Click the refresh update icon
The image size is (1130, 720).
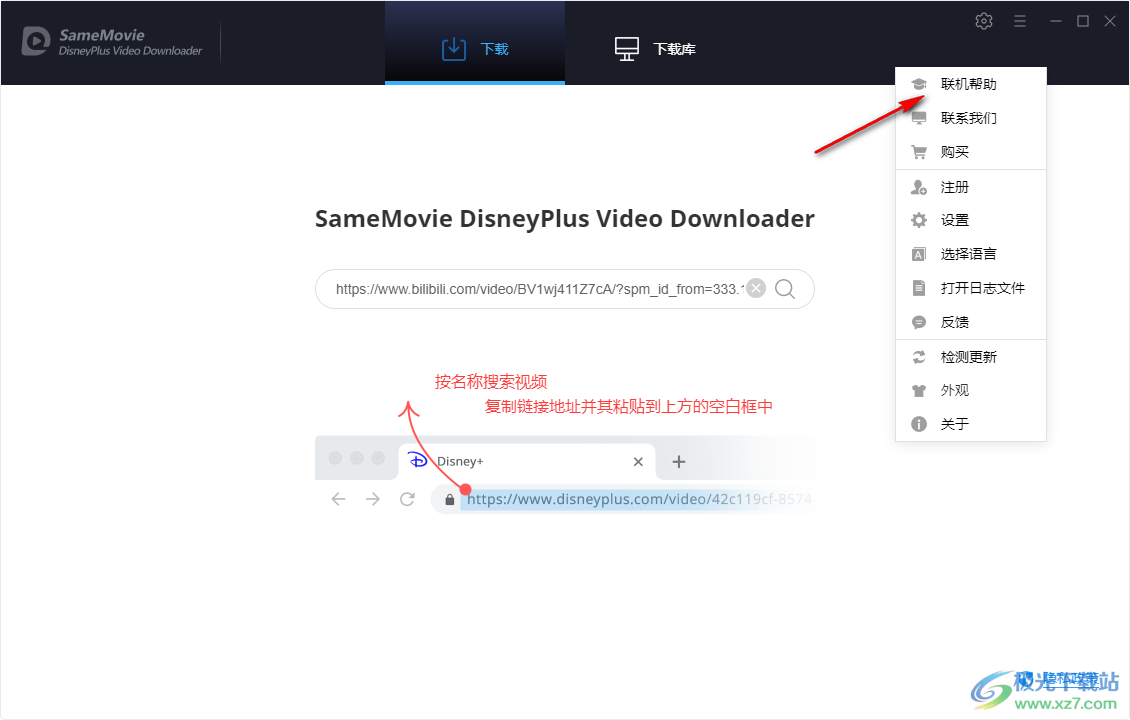point(919,357)
